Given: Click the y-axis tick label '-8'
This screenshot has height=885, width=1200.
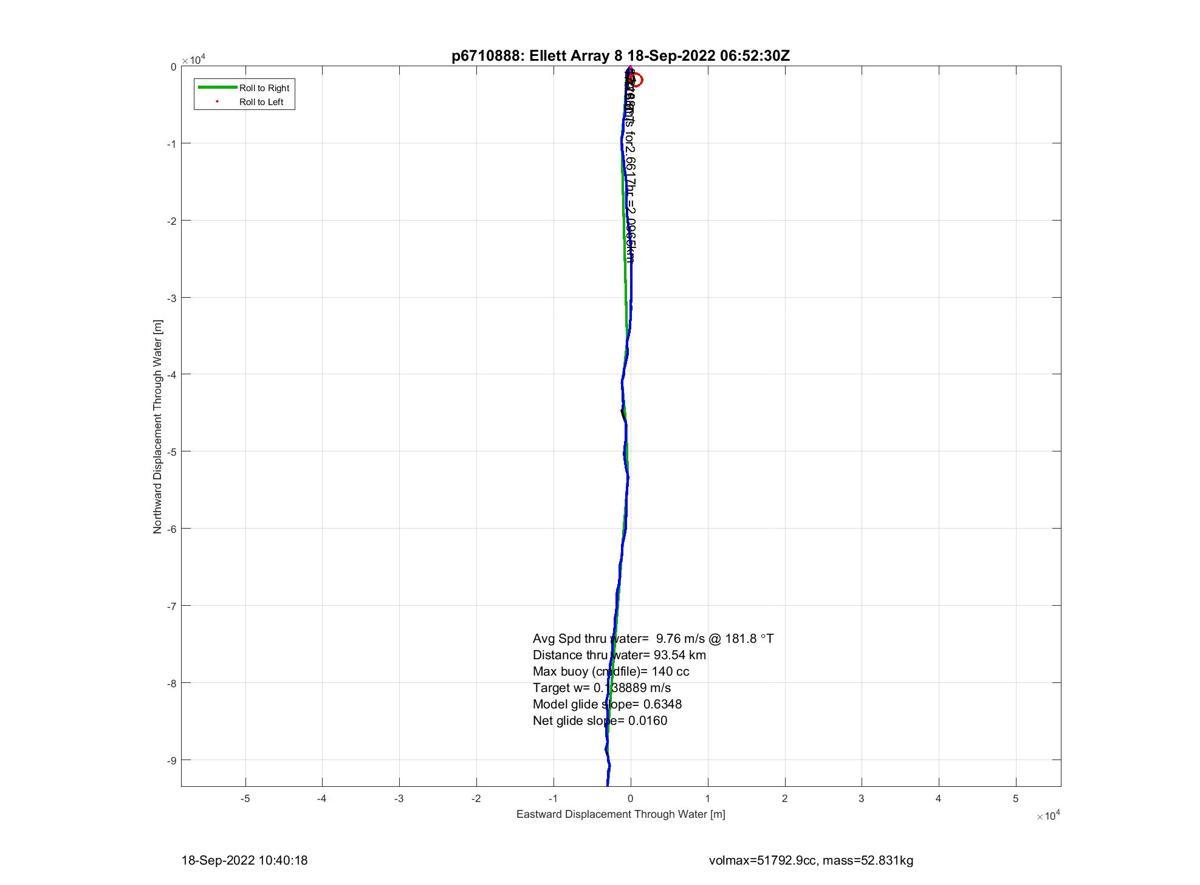Looking at the screenshot, I should click(172, 683).
